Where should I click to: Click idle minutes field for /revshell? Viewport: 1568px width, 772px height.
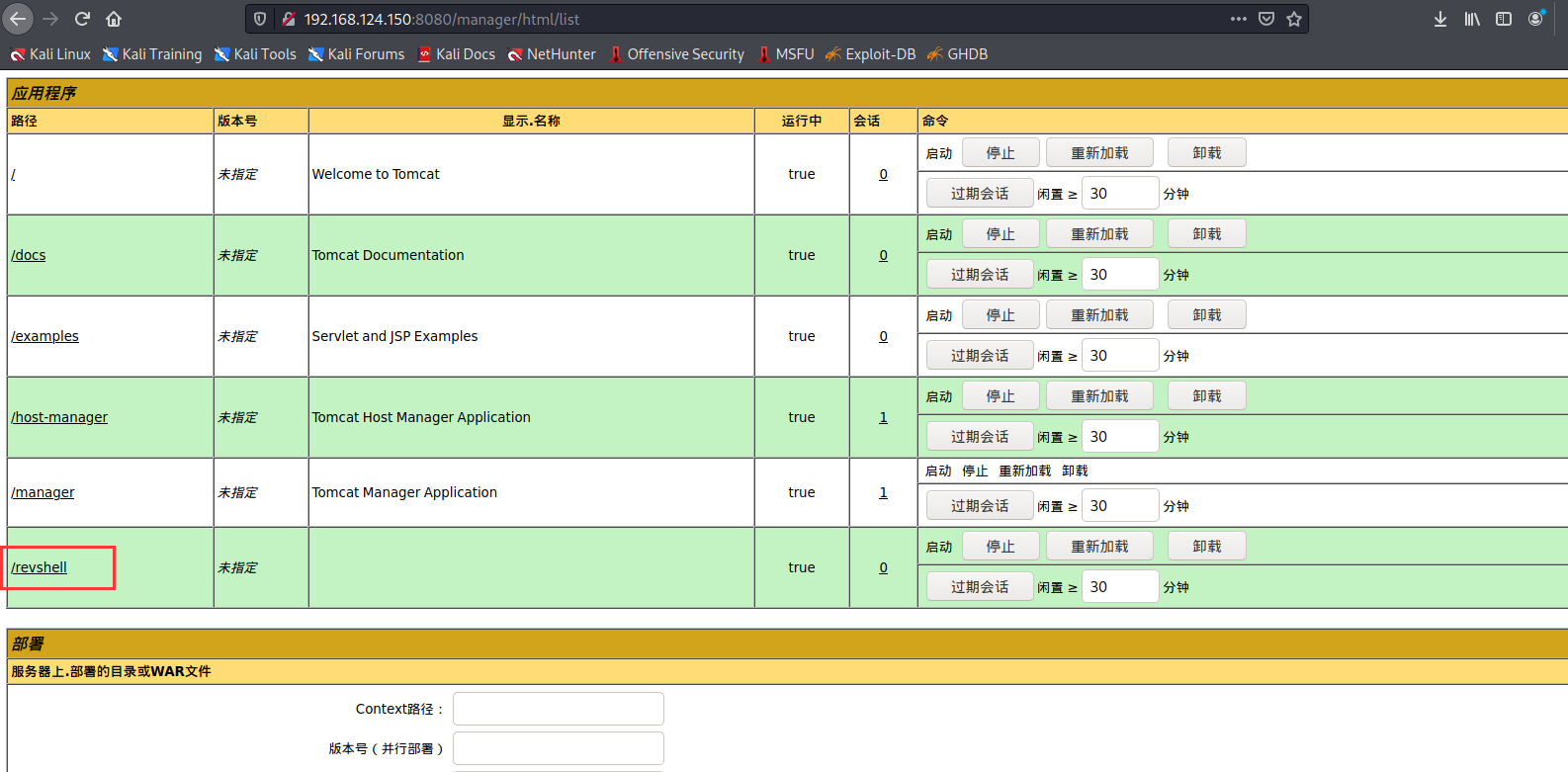point(1120,587)
